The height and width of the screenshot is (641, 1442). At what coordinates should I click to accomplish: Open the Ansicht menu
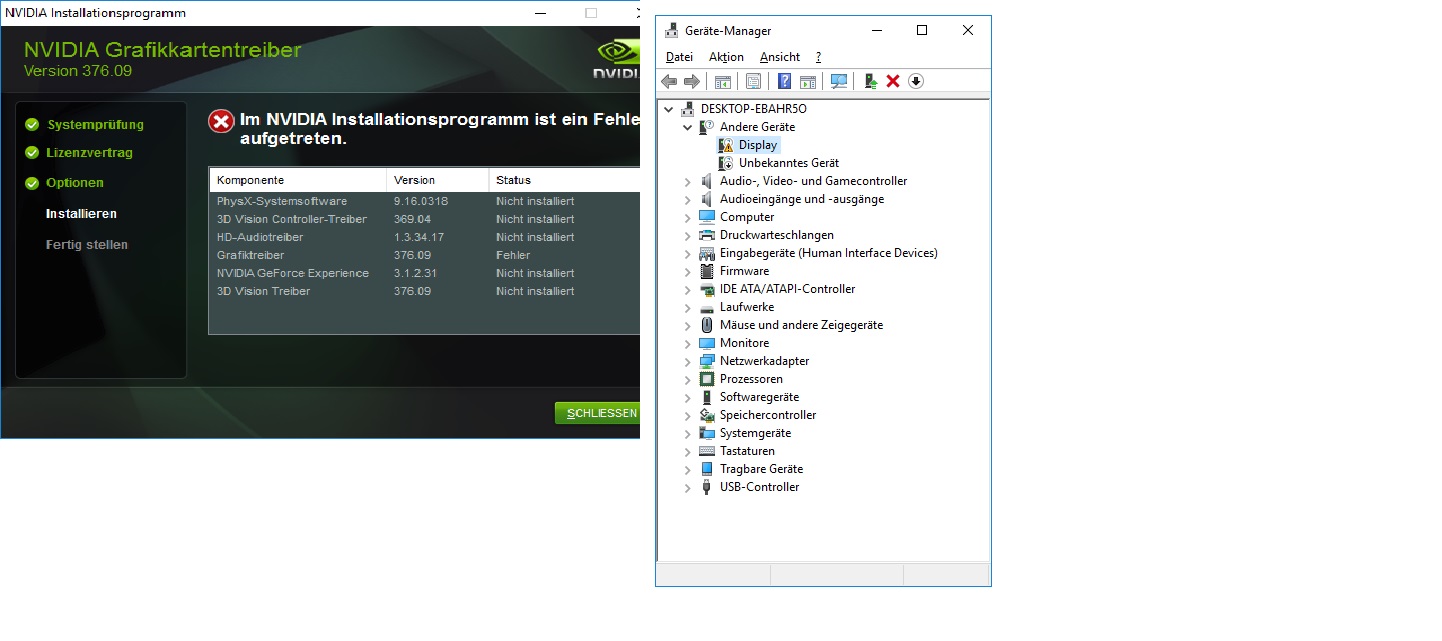780,57
